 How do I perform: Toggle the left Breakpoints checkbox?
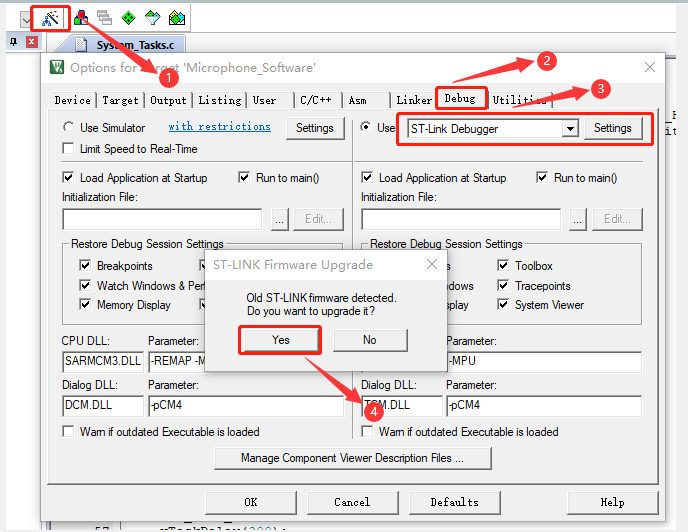click(x=85, y=266)
